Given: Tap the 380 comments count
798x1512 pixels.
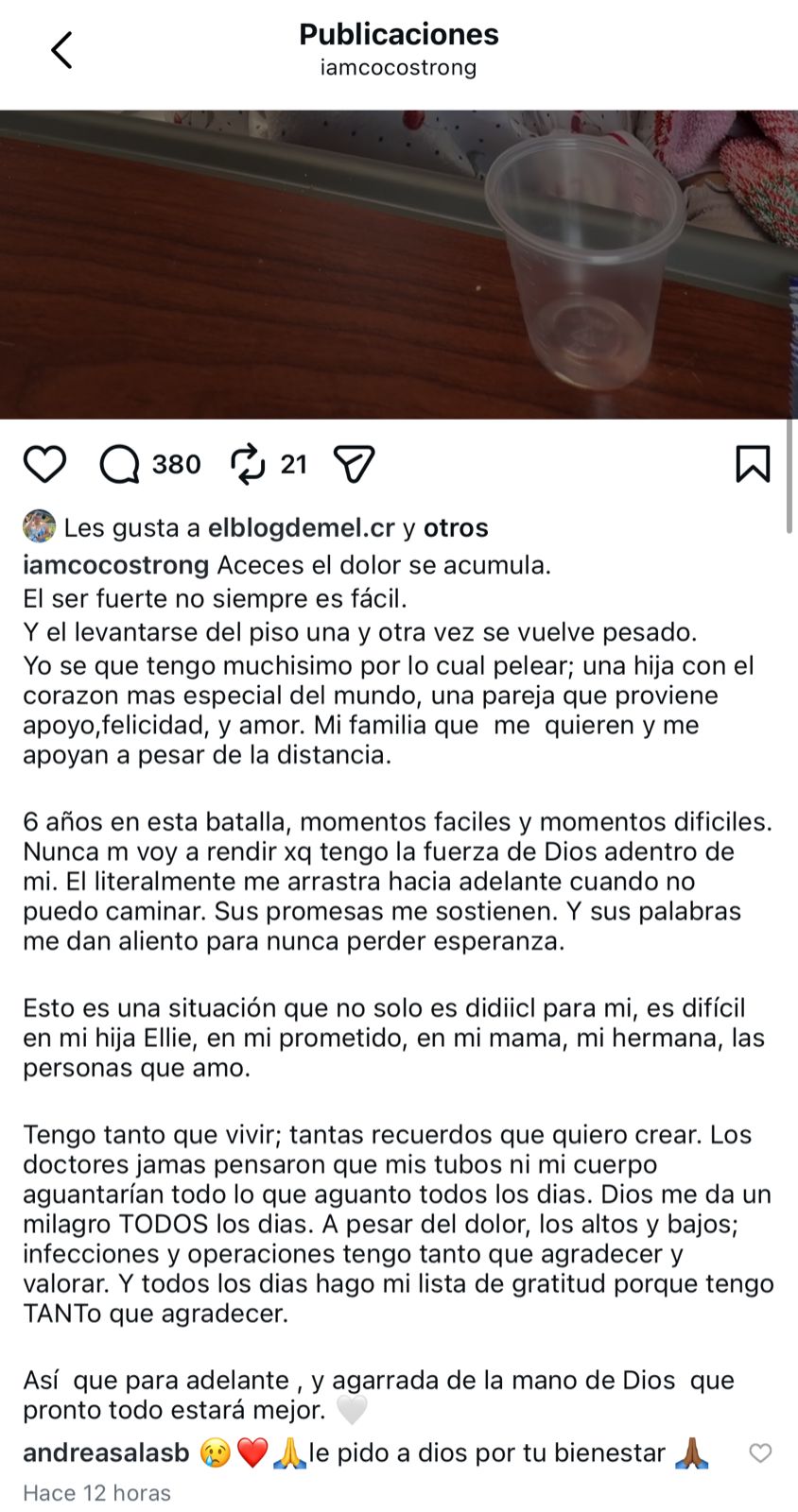Looking at the screenshot, I should [176, 464].
